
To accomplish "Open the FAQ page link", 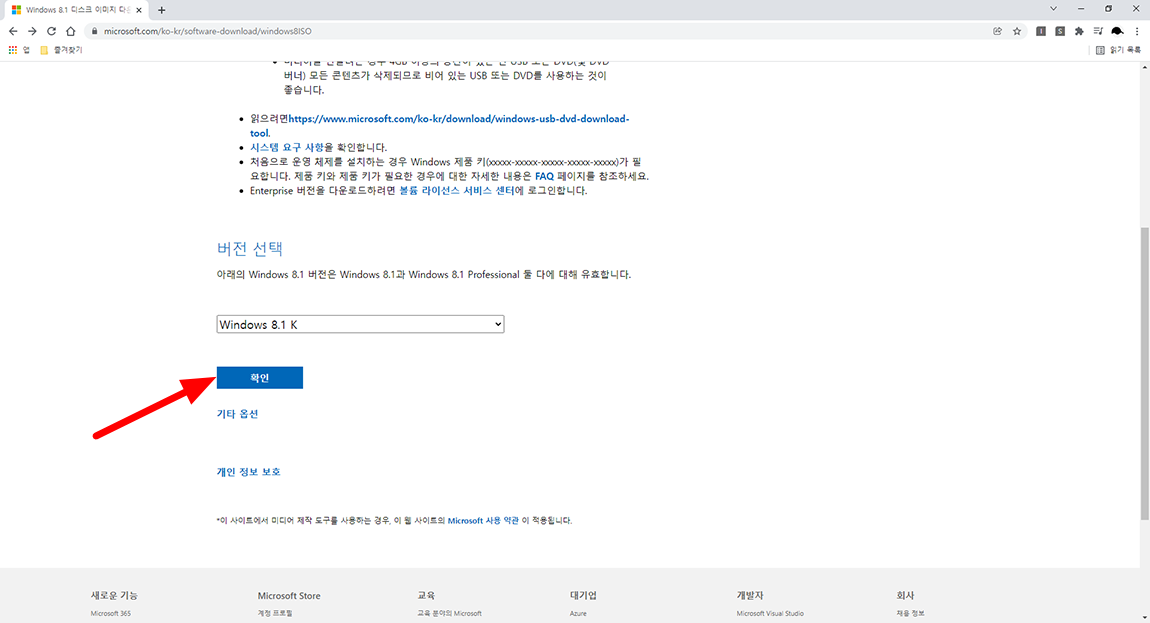I will [x=544, y=176].
